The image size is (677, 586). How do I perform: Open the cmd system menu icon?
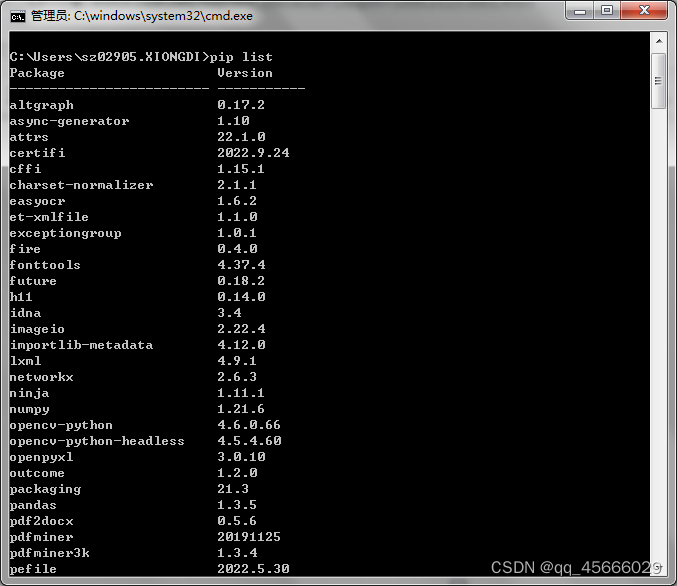(17, 16)
